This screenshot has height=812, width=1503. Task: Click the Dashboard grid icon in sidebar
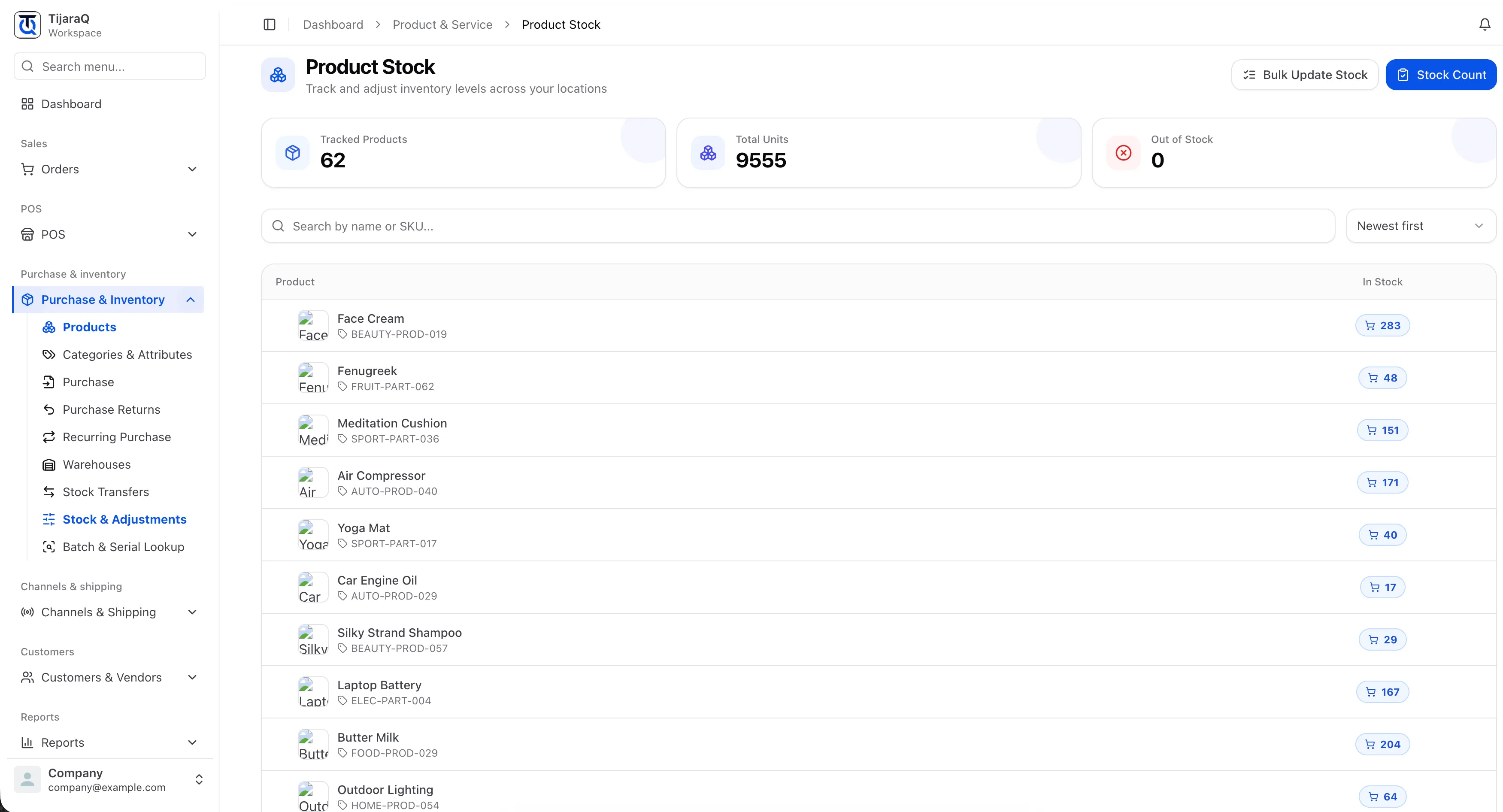point(27,104)
